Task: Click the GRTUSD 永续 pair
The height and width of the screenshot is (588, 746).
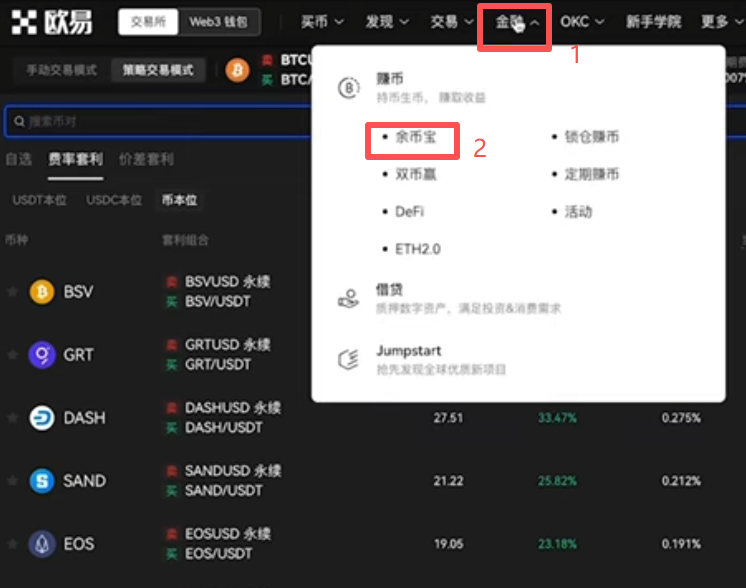Action: [x=227, y=345]
